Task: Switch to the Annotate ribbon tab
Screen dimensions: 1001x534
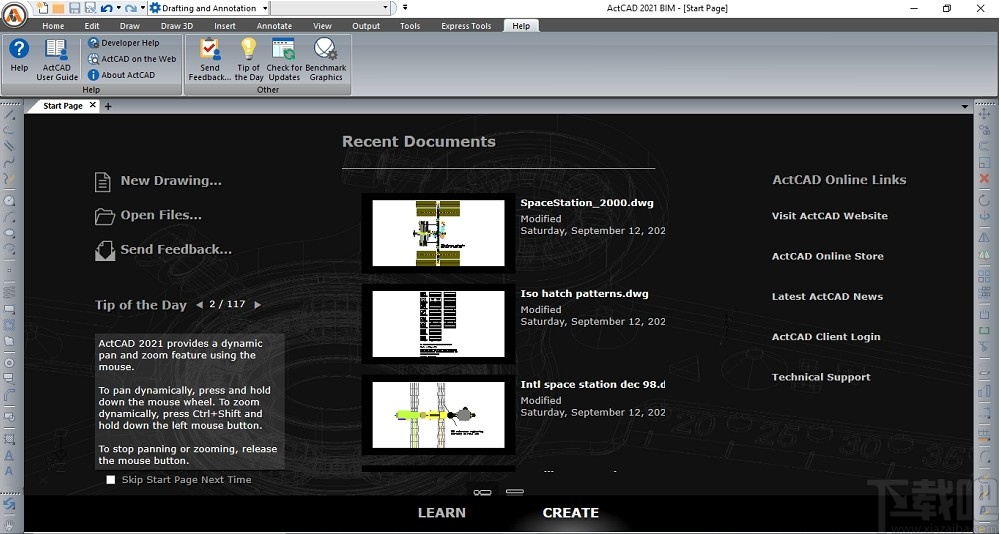Action: pos(274,26)
